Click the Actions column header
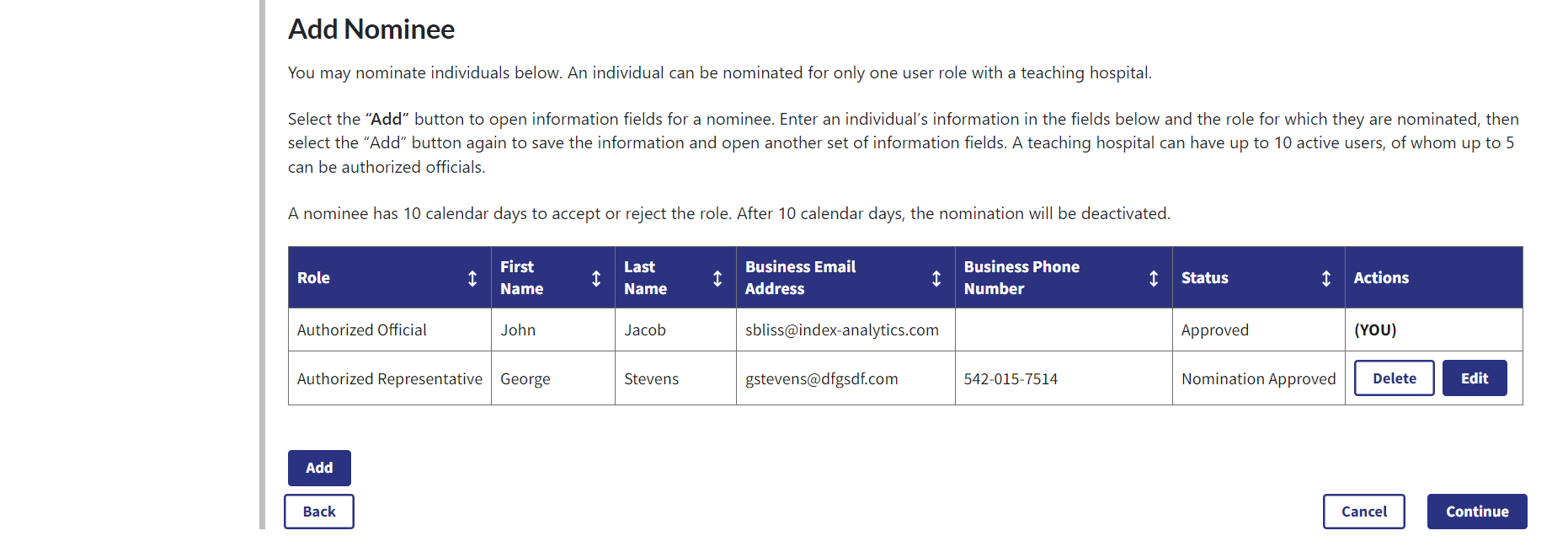The image size is (1568, 552). click(1381, 278)
